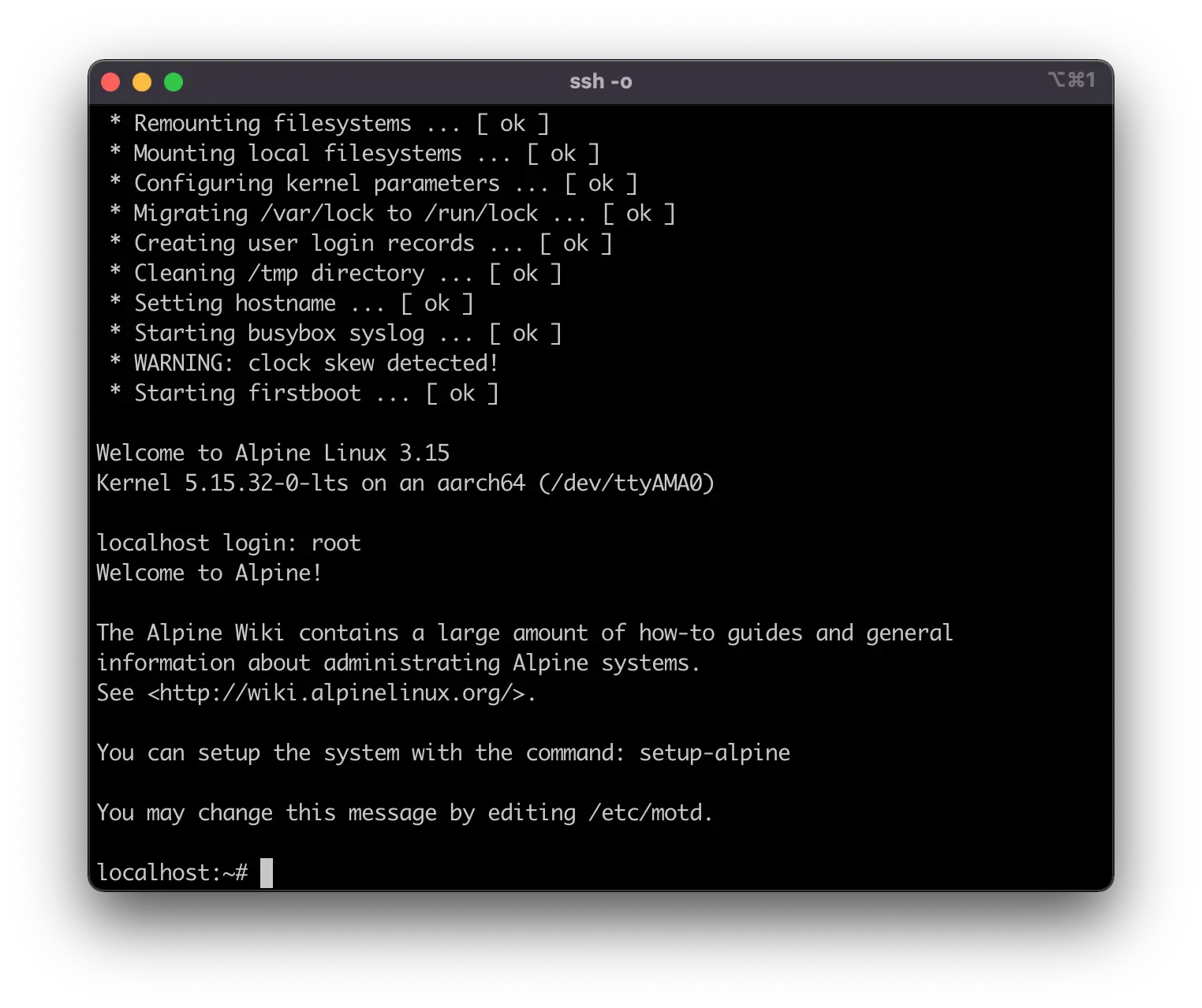
Task: Click the "/dev/ttyAMA0" device text
Action: pos(626,483)
